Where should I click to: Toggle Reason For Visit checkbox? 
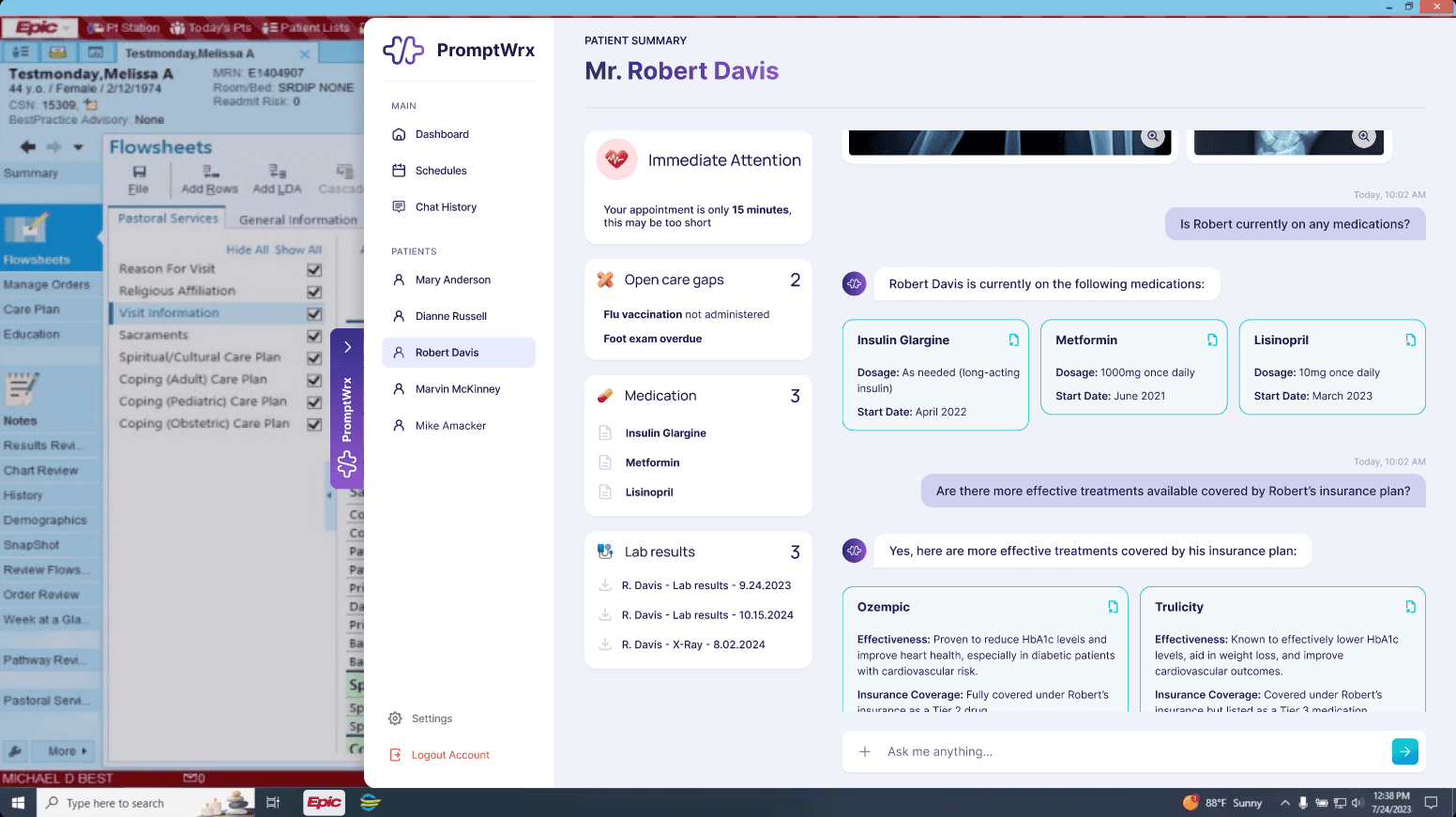click(314, 269)
